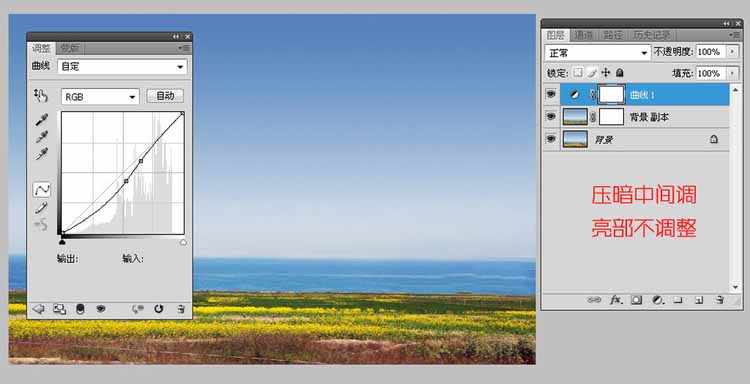This screenshot has height=384, width=750.
Task: Delete layer using the trash icon in layers panel
Action: pos(719,300)
